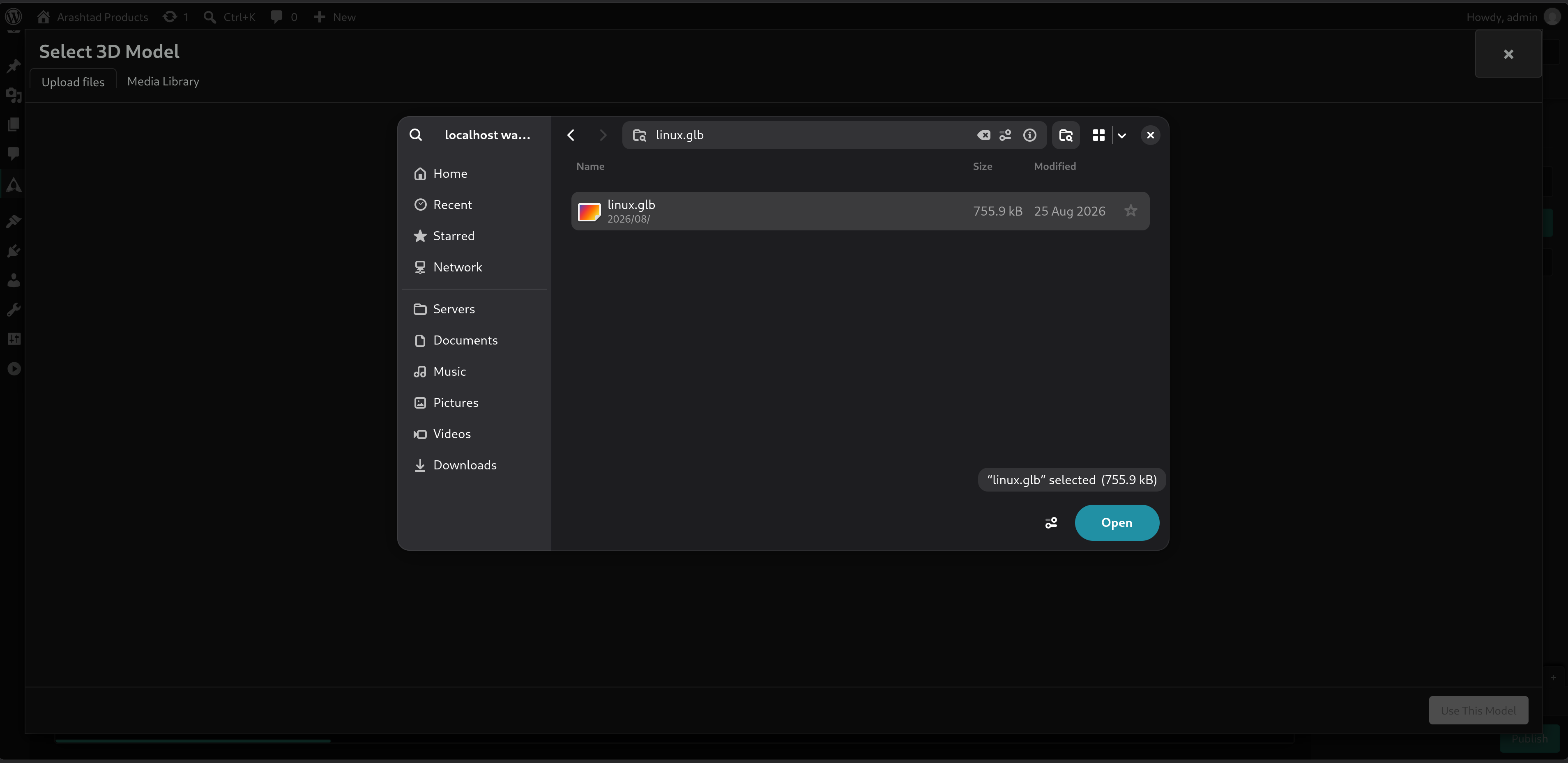The height and width of the screenshot is (763, 1568).
Task: Open Media icon in WordPress sidebar
Action: pyautogui.click(x=14, y=95)
